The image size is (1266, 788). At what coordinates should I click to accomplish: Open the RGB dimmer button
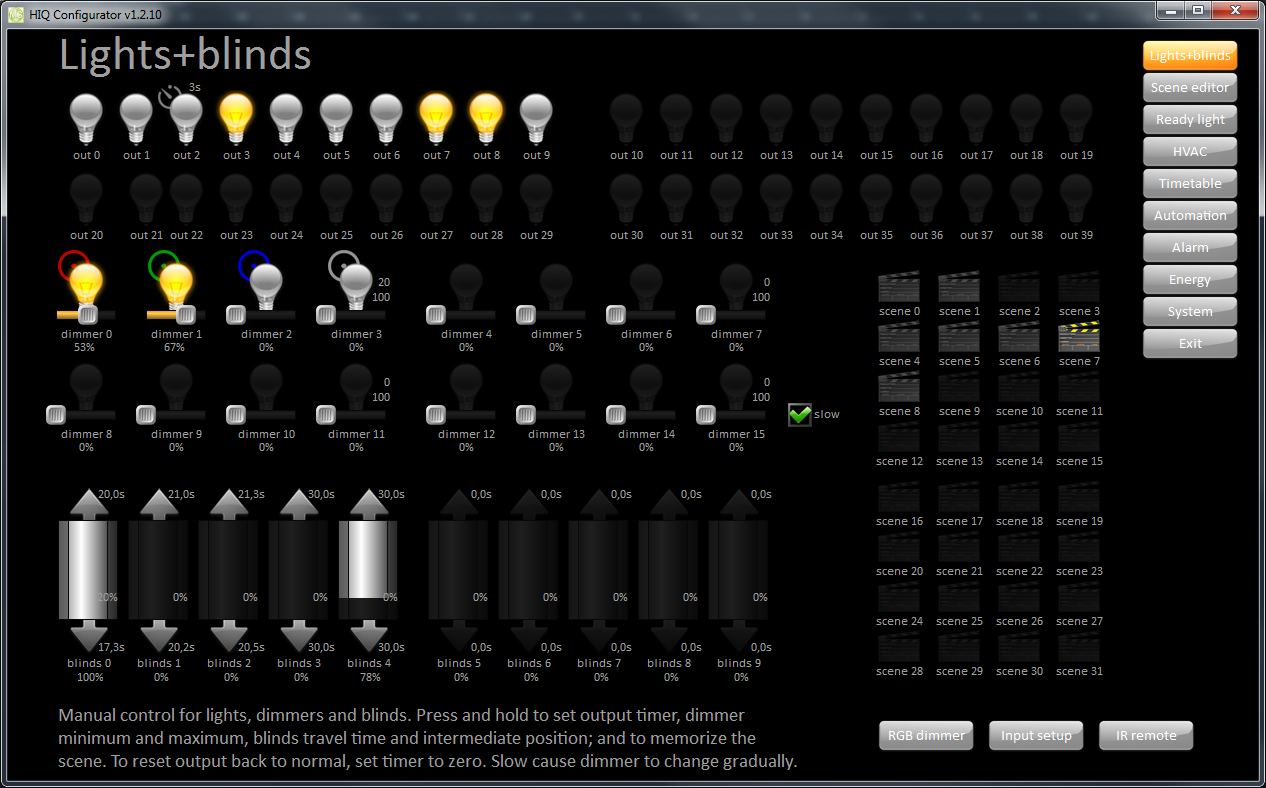pos(927,735)
